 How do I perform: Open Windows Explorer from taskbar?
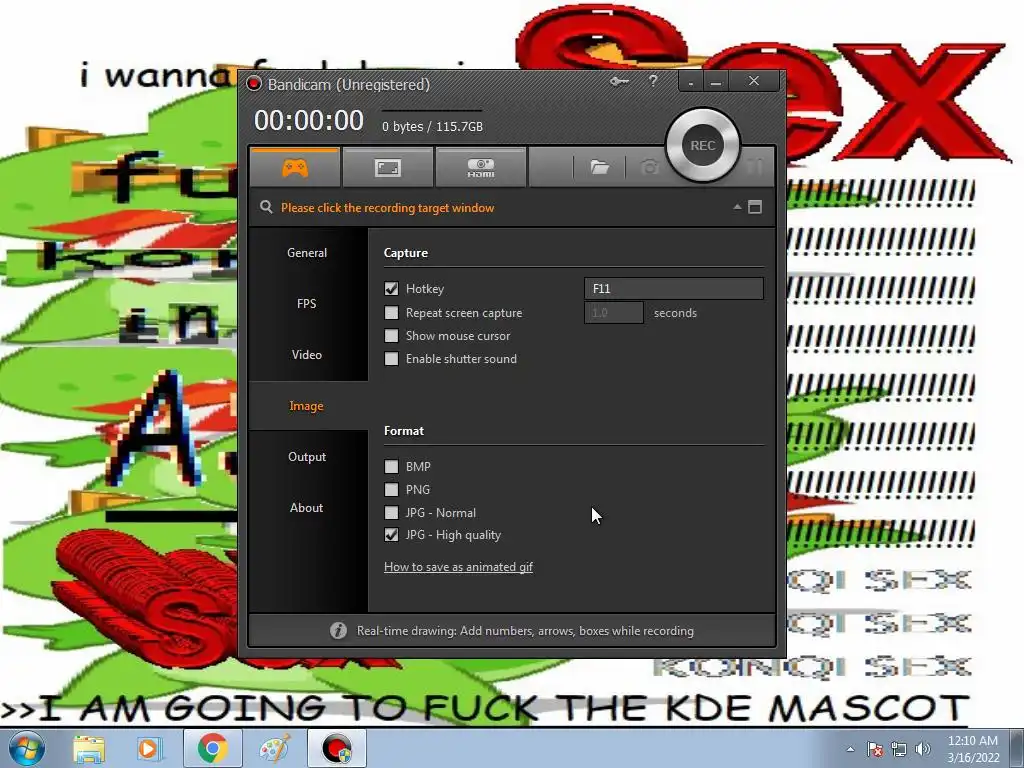click(89, 749)
